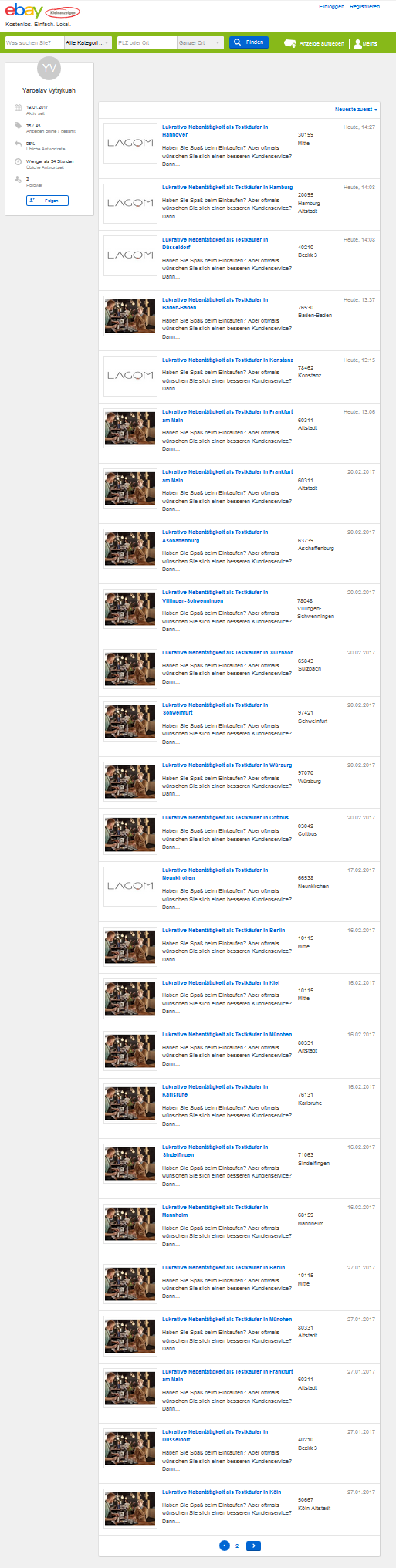This screenshot has height=1568, width=396.
Task: Open the Alle Kategorien dropdown
Action: point(88,42)
